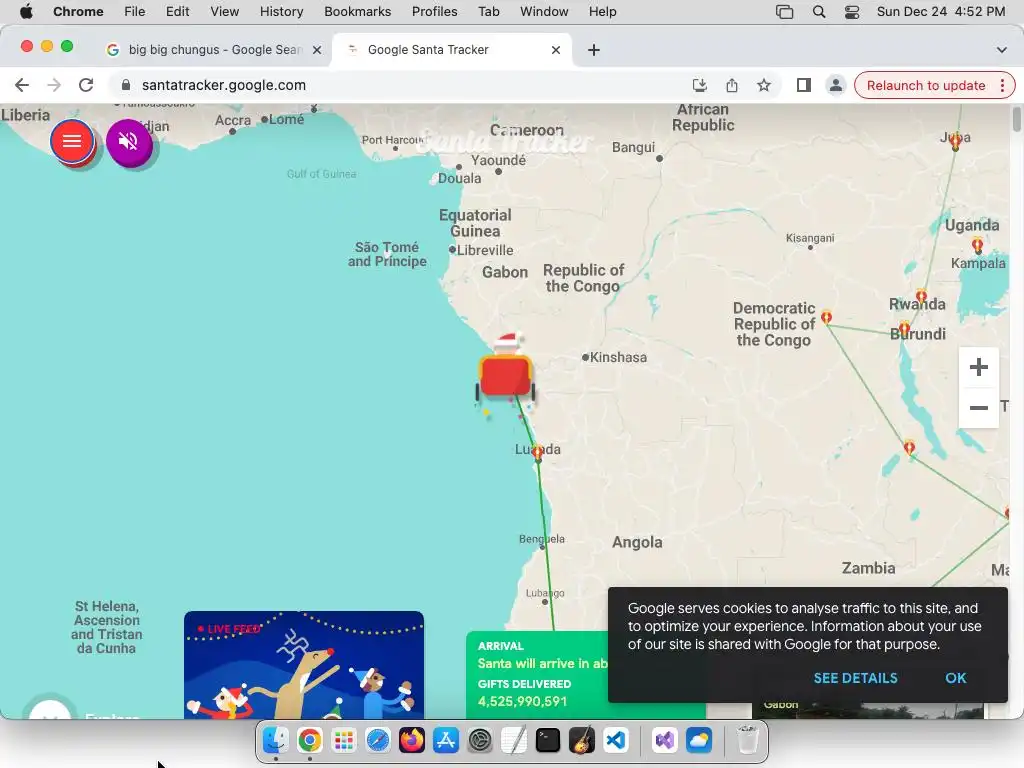This screenshot has height=768, width=1024.
Task: Open the View menu
Action: (x=225, y=12)
